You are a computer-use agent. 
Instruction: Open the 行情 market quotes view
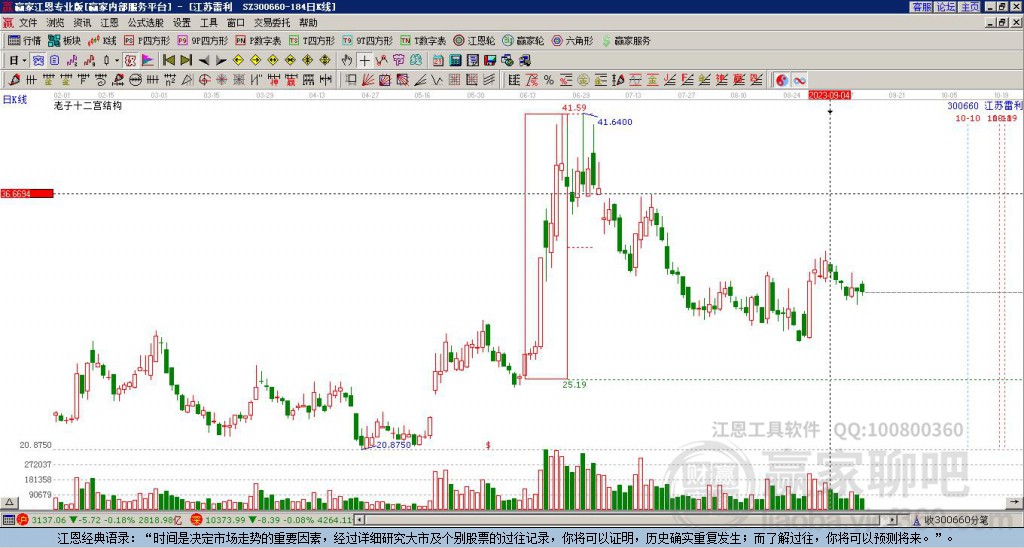pyautogui.click(x=24, y=40)
